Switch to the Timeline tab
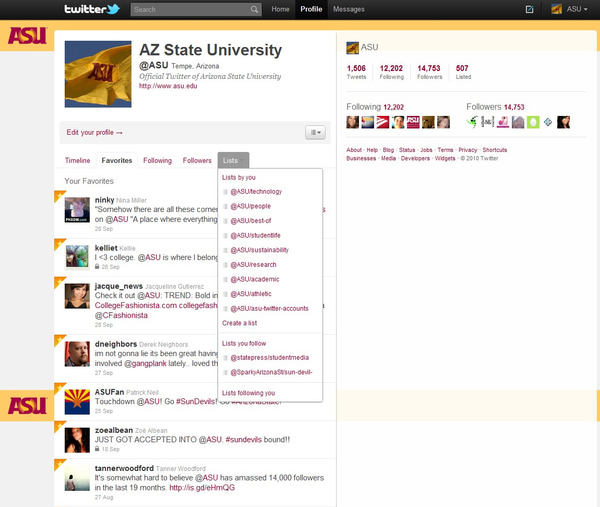600x507 pixels. (77, 160)
